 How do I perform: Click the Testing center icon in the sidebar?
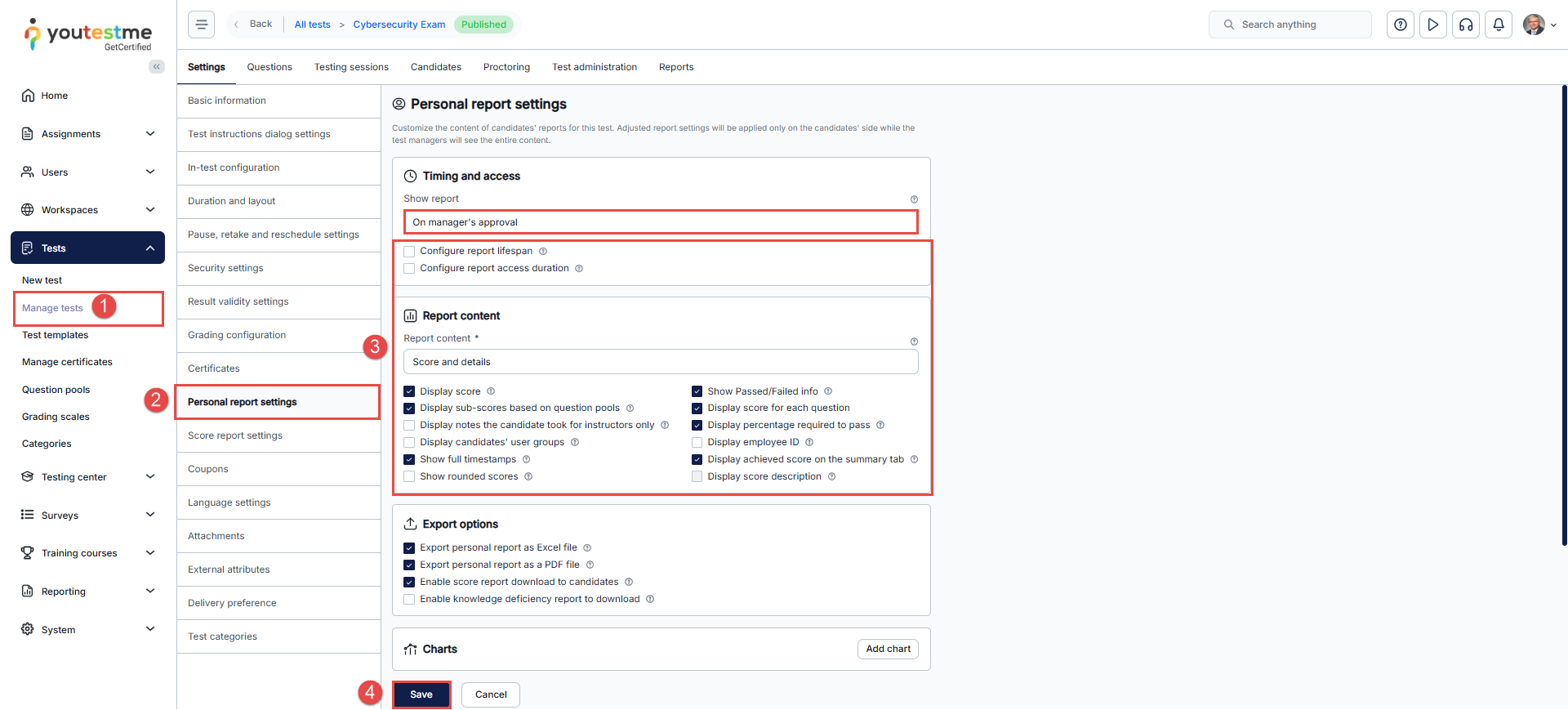(28, 477)
